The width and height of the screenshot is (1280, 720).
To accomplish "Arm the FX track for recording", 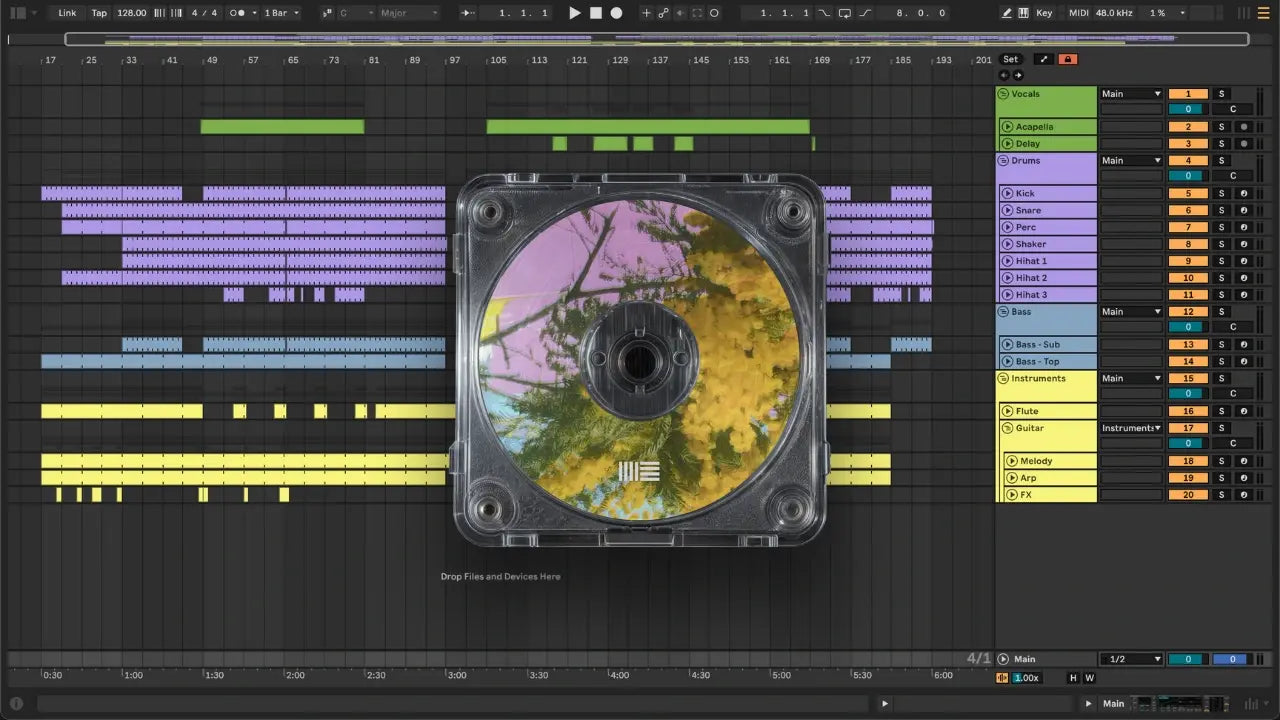I will pos(1243,495).
